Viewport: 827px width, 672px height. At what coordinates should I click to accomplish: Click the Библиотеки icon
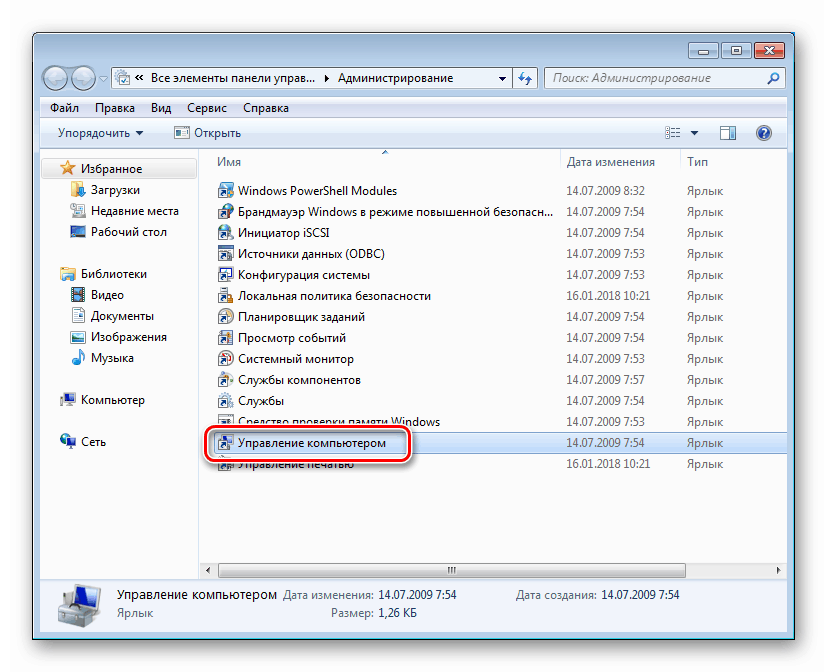68,274
